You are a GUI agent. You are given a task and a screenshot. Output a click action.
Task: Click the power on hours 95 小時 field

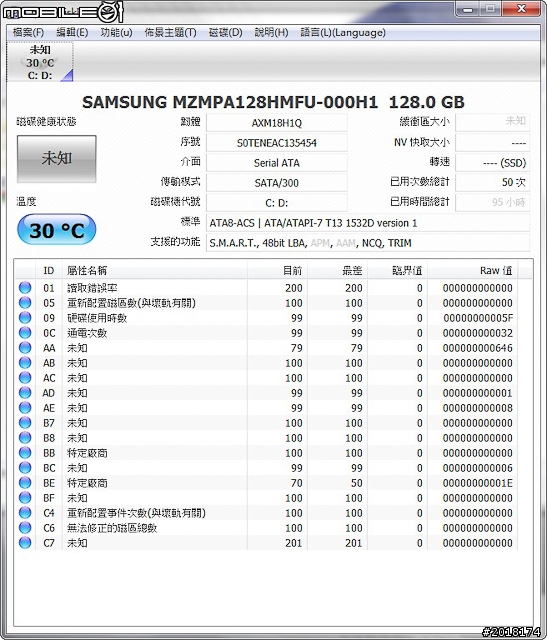click(x=492, y=202)
